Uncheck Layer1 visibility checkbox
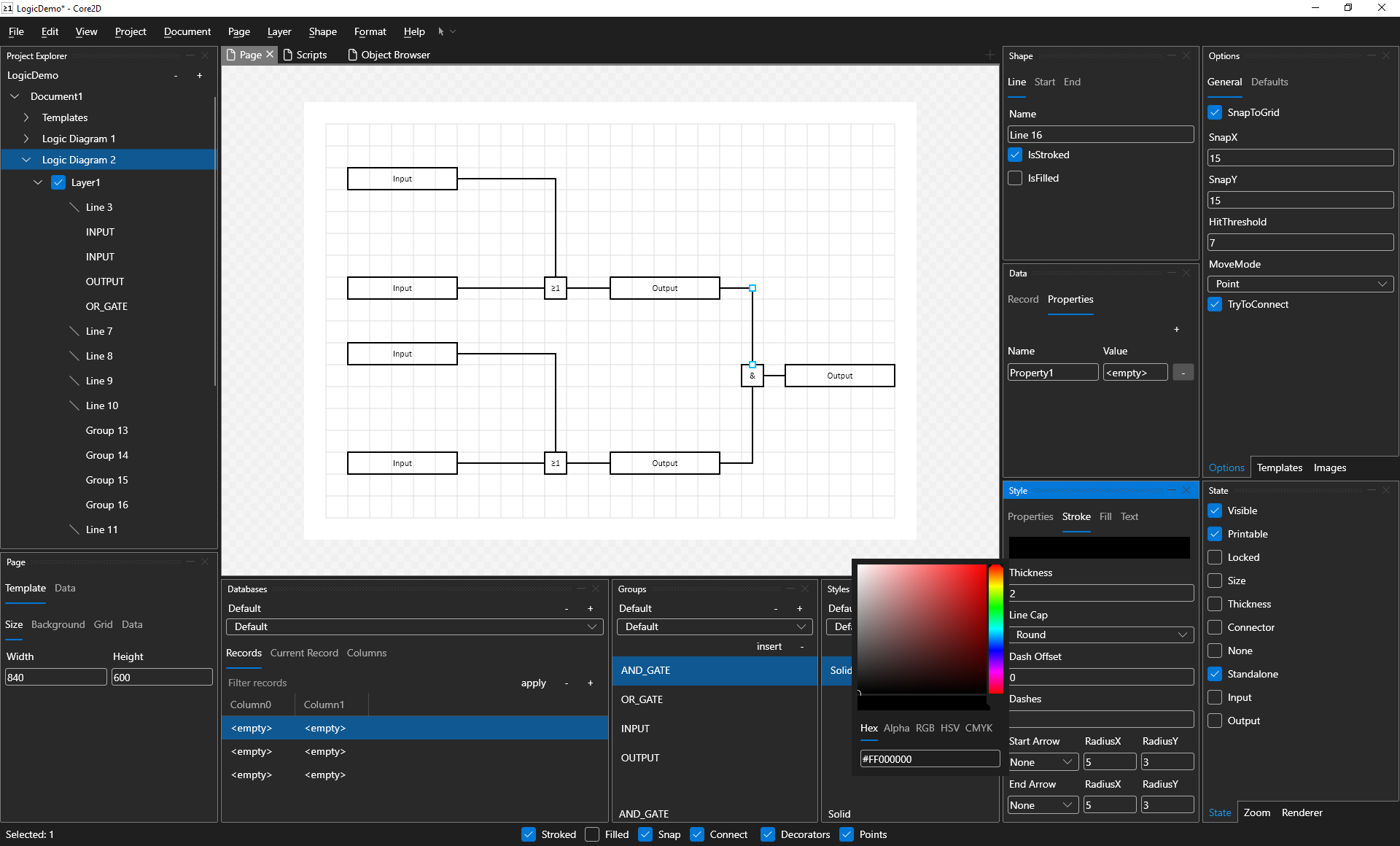The image size is (1400, 846). point(58,182)
